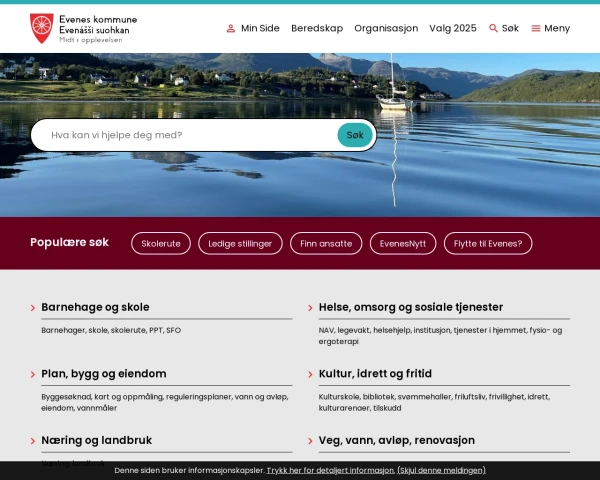600x480 pixels.
Task: Click chevron beside Næring og landbruk
Action: [33, 441]
